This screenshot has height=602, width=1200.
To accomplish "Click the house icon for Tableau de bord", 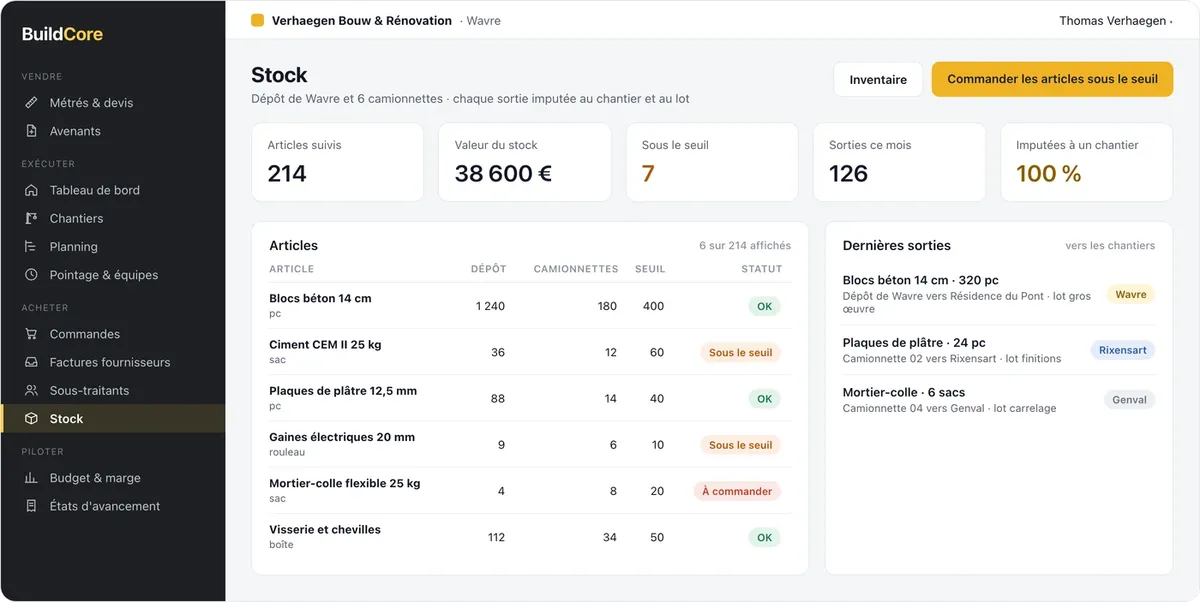I will click(x=31, y=190).
